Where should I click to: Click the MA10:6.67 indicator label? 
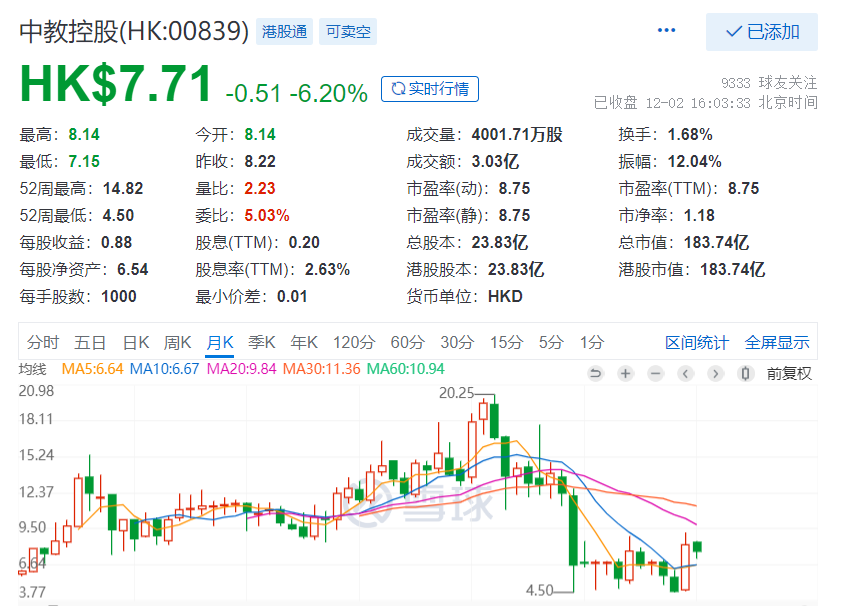(x=165, y=369)
